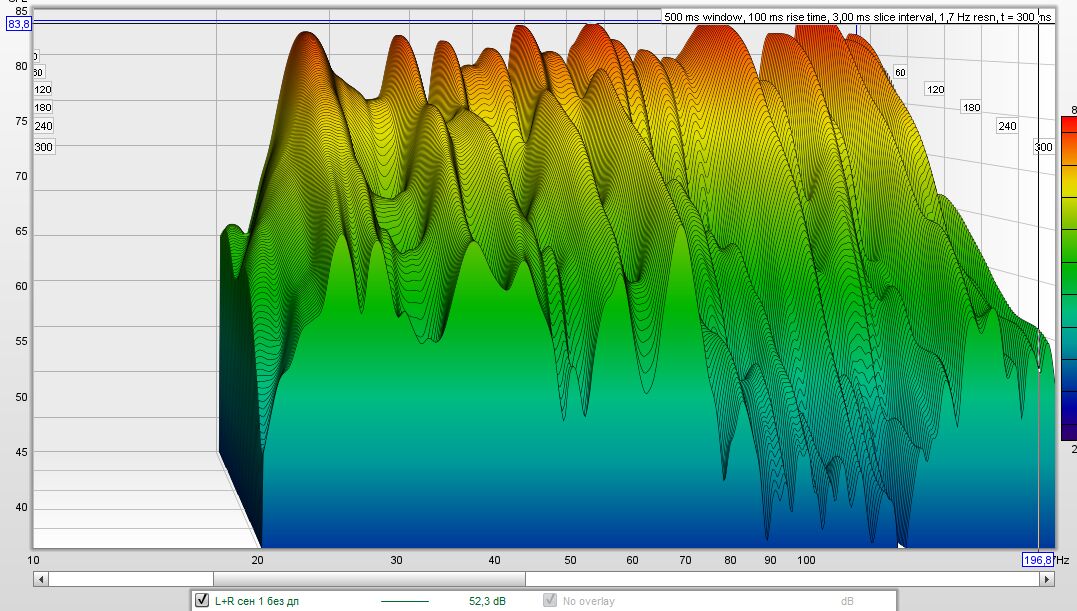Image resolution: width=1077 pixels, height=611 pixels.
Task: Click scrollbar track left of the thumb
Action: (130, 579)
